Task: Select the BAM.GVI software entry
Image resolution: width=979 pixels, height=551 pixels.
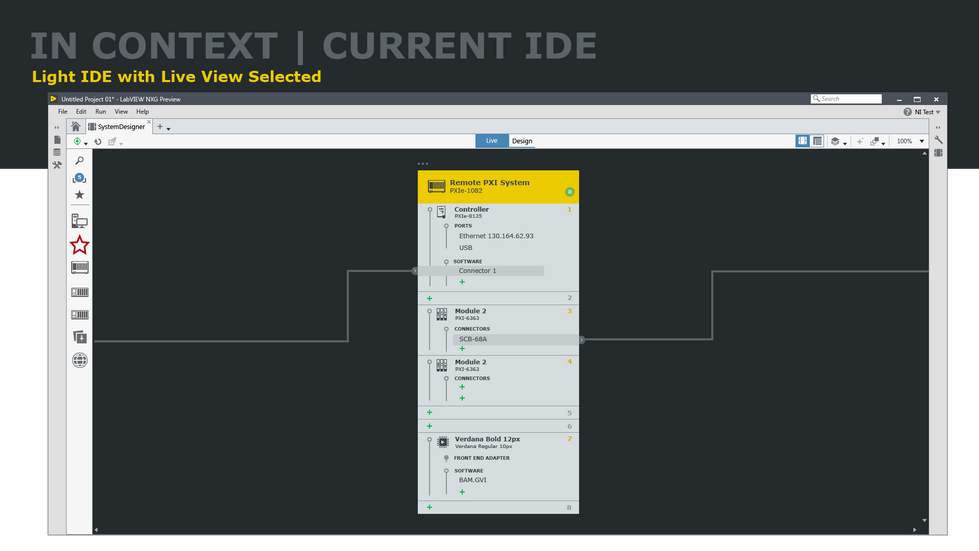Action: click(473, 480)
